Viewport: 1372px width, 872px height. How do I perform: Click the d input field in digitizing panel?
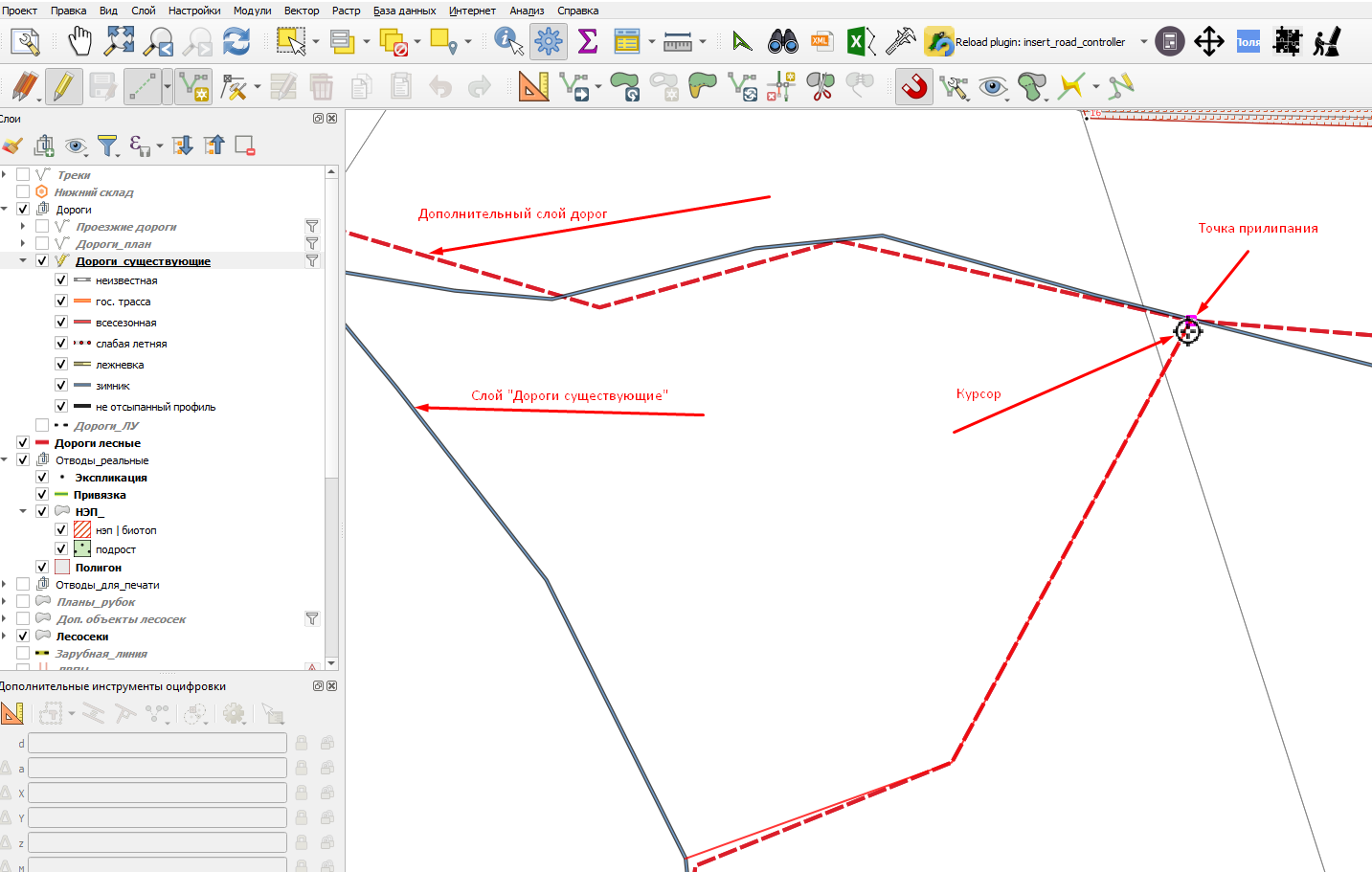(x=157, y=743)
